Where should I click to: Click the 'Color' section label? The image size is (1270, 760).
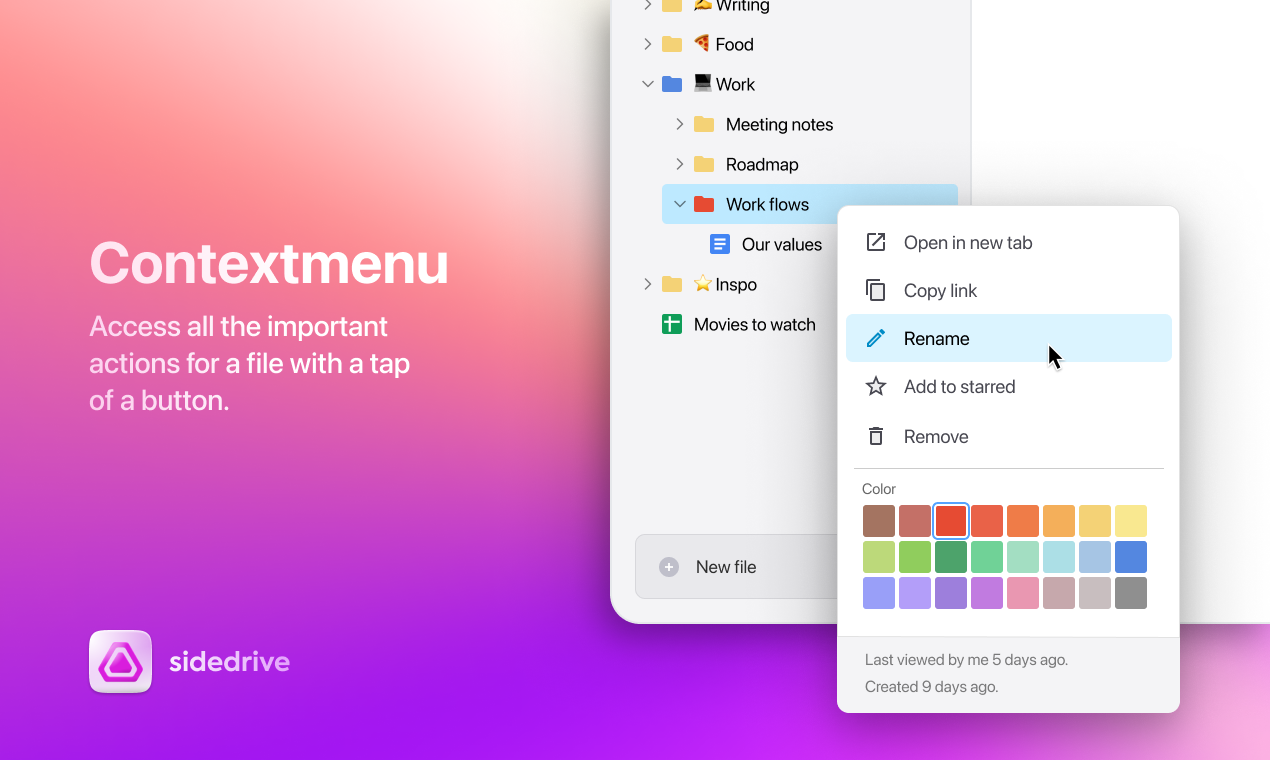879,489
